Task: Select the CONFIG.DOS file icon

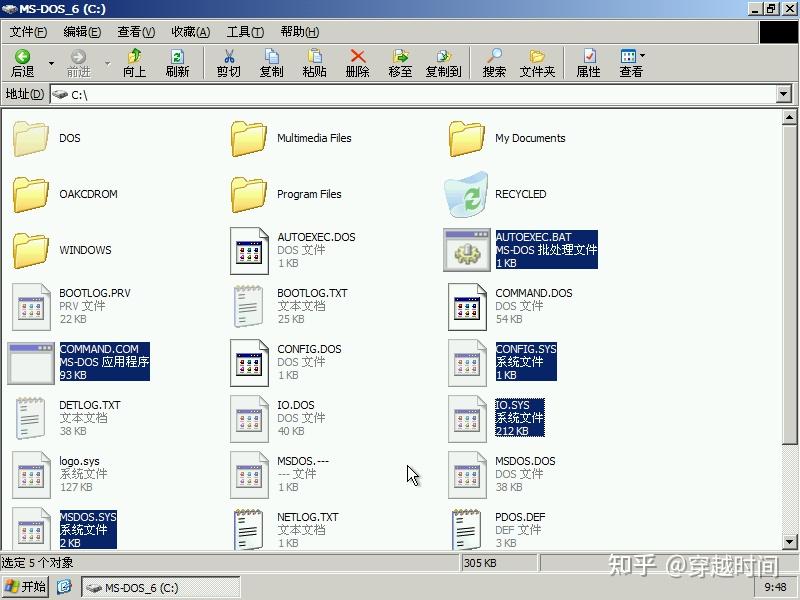Action: point(249,363)
